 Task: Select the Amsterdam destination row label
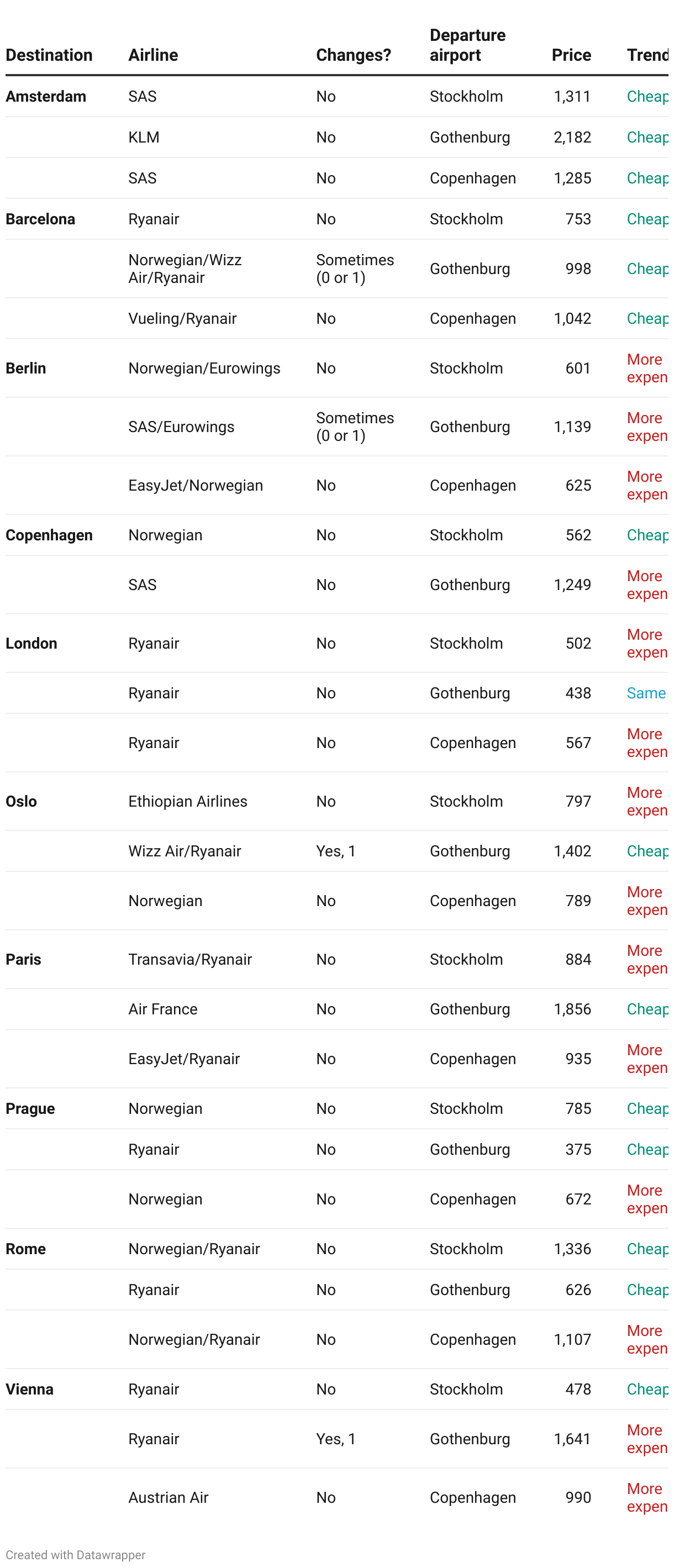click(46, 97)
